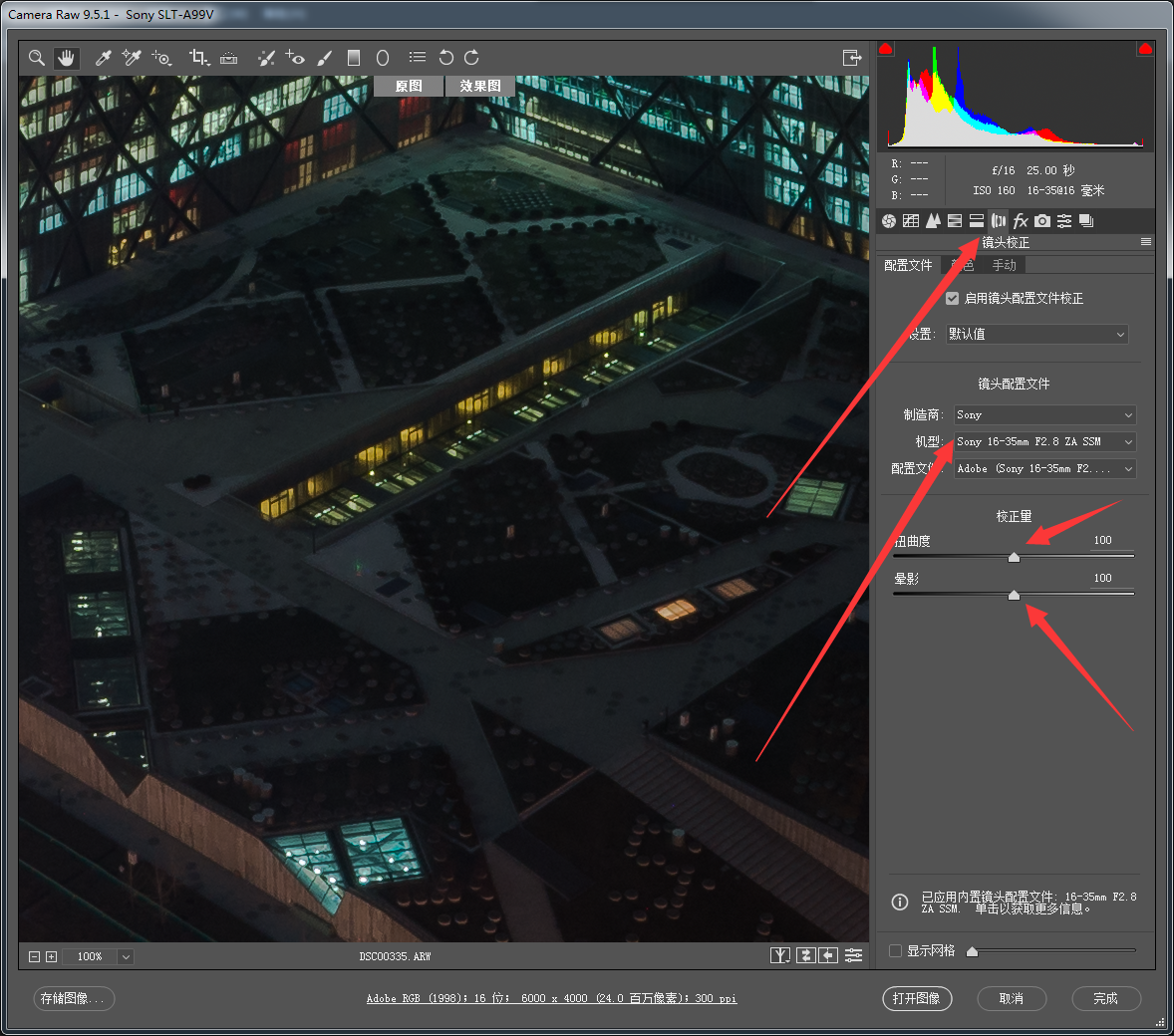The height and width of the screenshot is (1036, 1174).
Task: Open the 制造商 Sony dropdown
Action: click(x=1044, y=415)
